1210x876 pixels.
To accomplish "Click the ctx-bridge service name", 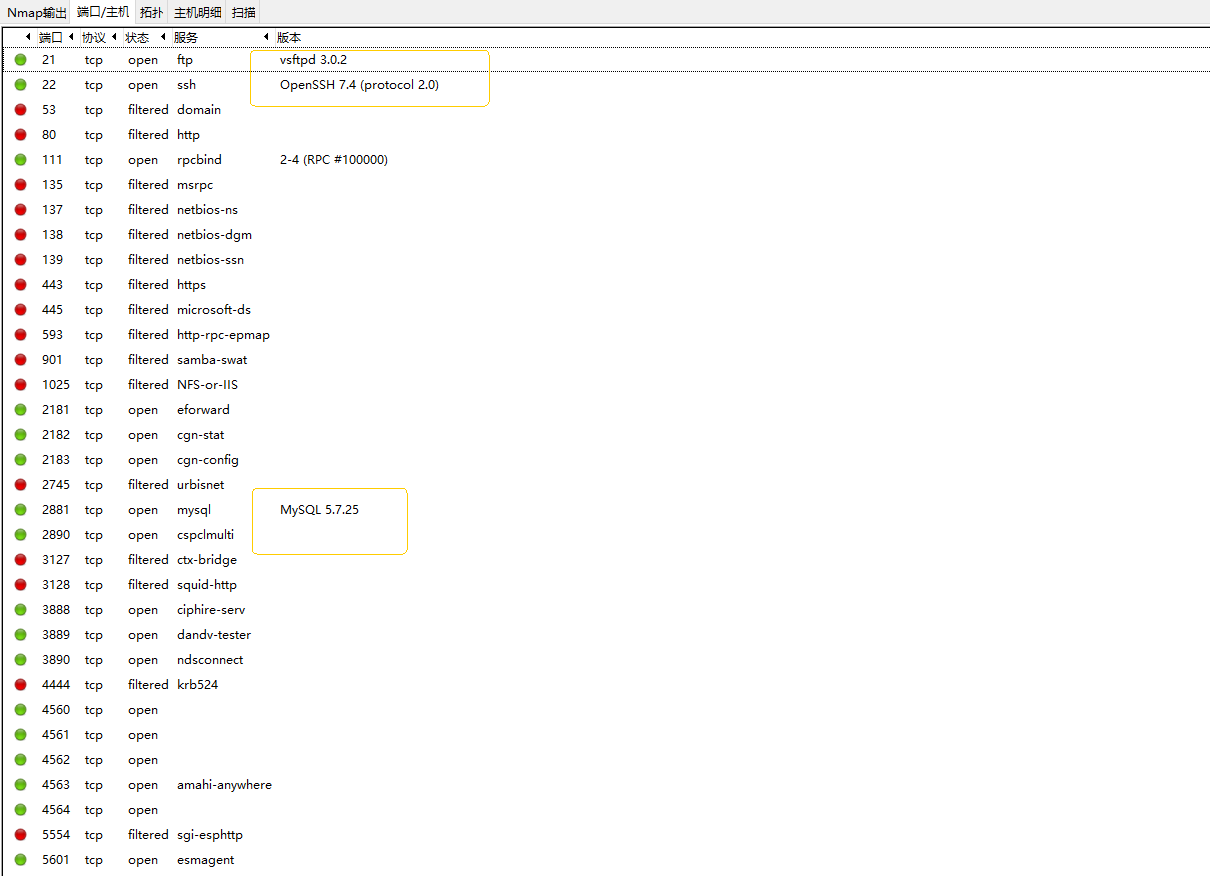I will (207, 560).
